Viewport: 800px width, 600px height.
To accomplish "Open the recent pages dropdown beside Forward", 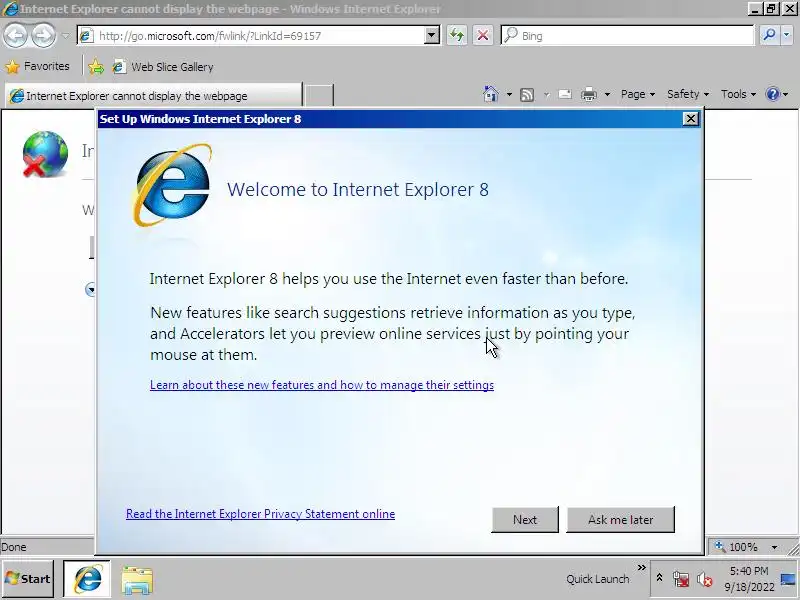I will 66,36.
